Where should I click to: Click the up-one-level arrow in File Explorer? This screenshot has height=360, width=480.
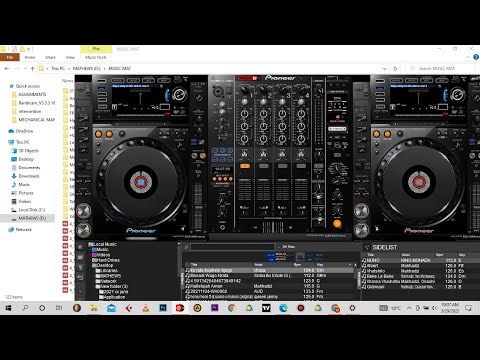[x=33, y=68]
